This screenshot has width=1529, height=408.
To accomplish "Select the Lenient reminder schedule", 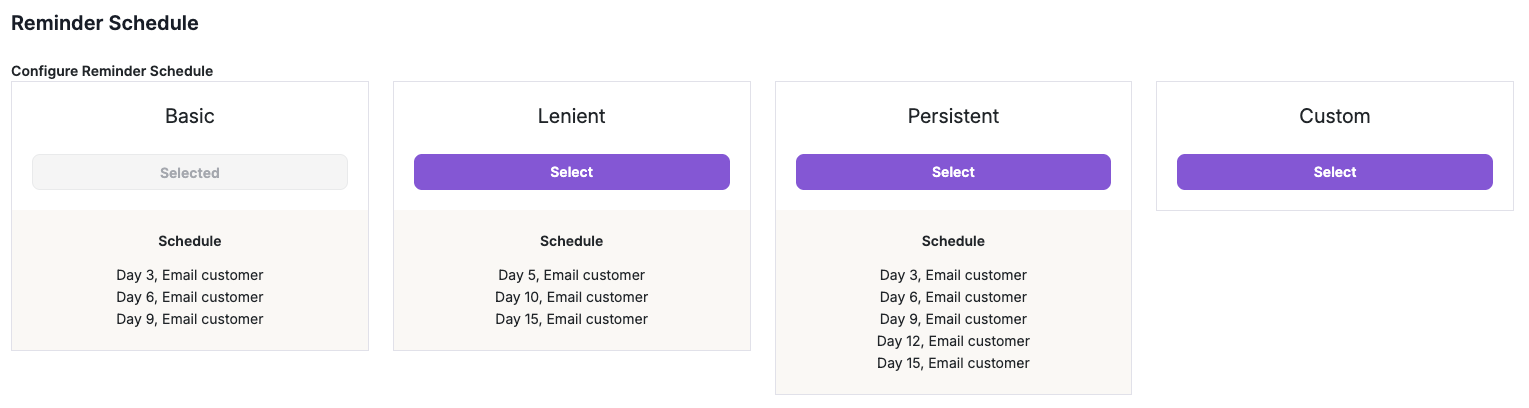I will point(571,172).
